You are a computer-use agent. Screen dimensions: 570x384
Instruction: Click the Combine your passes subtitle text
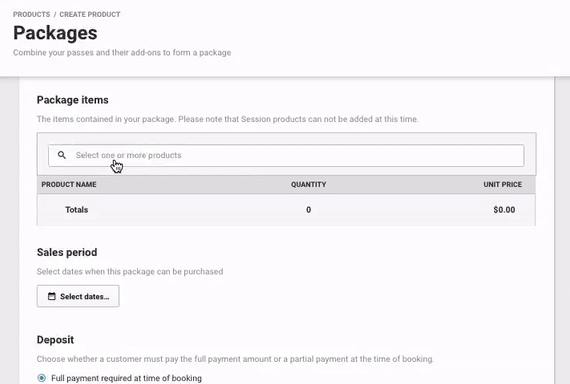122,52
